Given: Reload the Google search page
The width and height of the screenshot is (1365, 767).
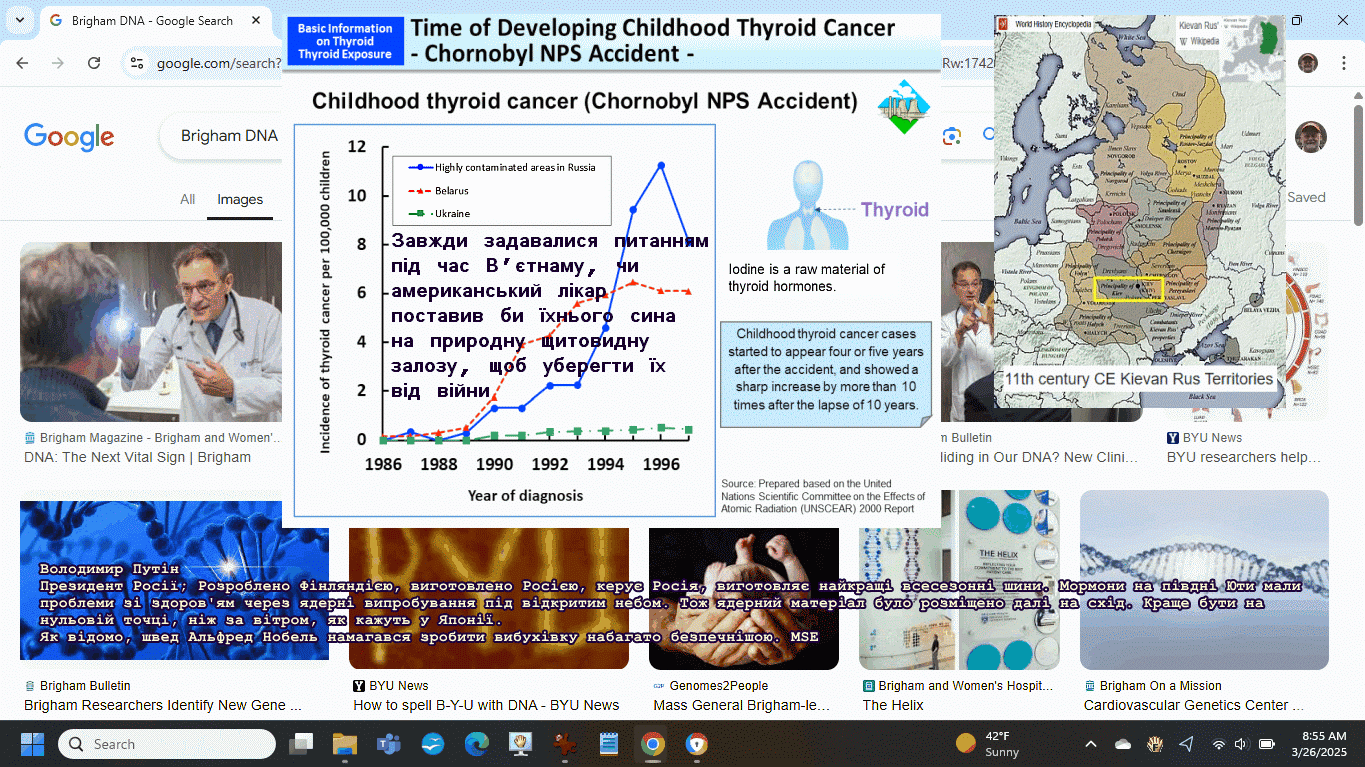Looking at the screenshot, I should (x=94, y=63).
